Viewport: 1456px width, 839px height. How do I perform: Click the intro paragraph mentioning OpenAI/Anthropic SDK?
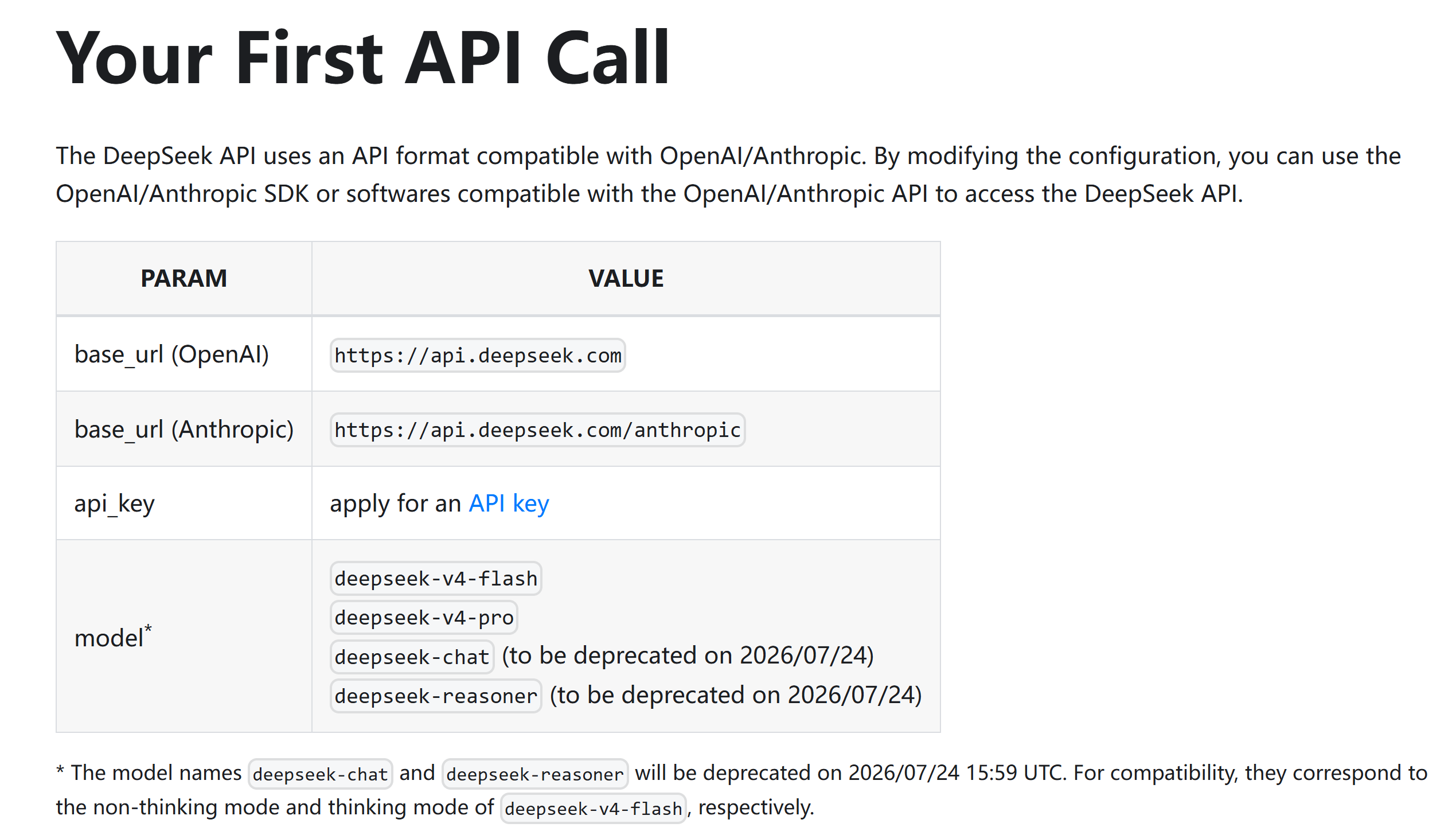(728, 174)
